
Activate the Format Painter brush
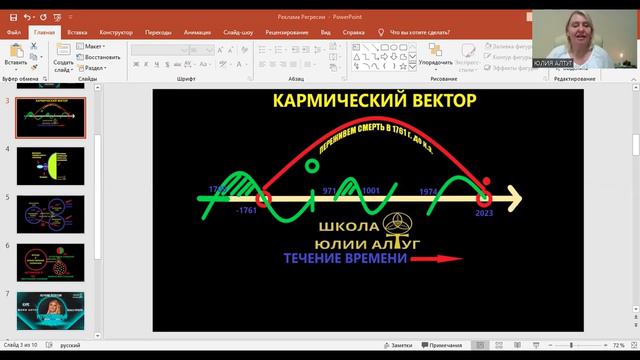tap(34, 67)
